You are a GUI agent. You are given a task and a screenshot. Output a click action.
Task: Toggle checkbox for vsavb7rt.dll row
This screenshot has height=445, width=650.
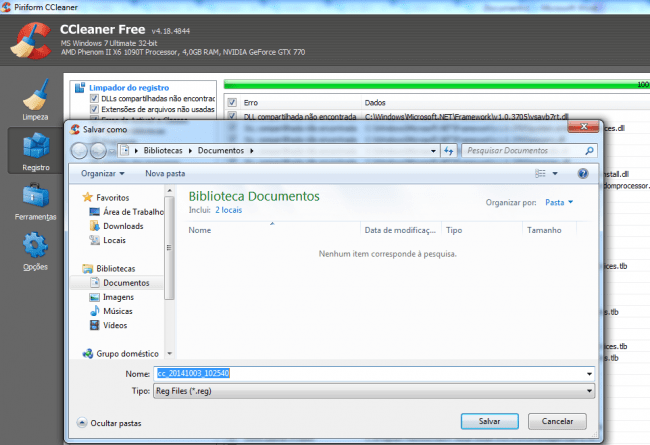232,116
